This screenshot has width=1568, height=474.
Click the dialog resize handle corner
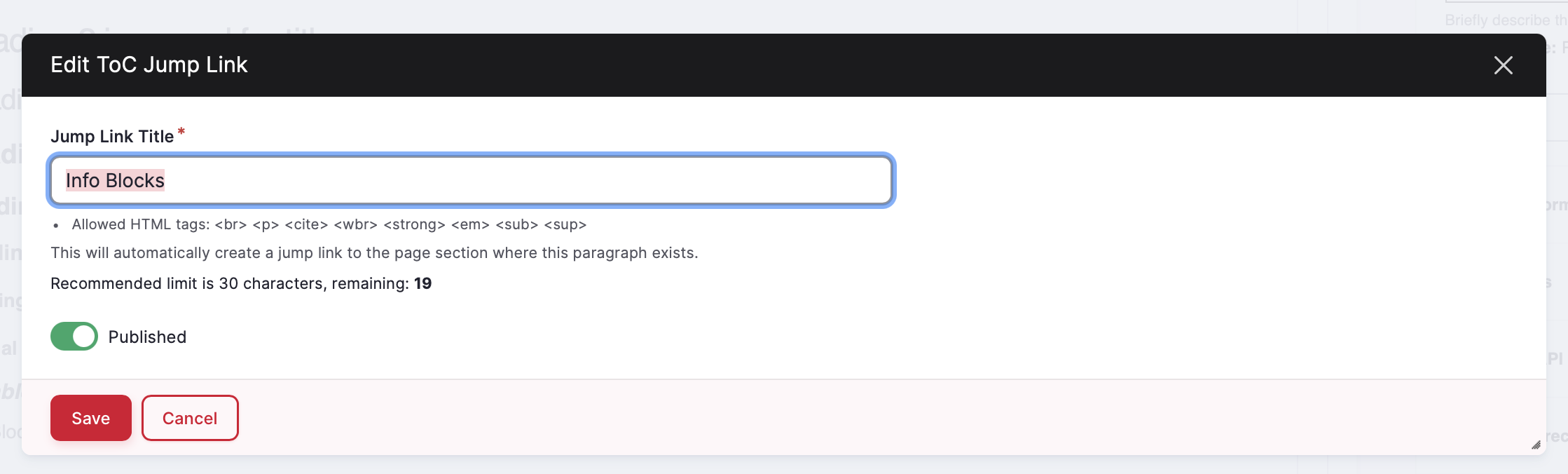tap(1536, 445)
